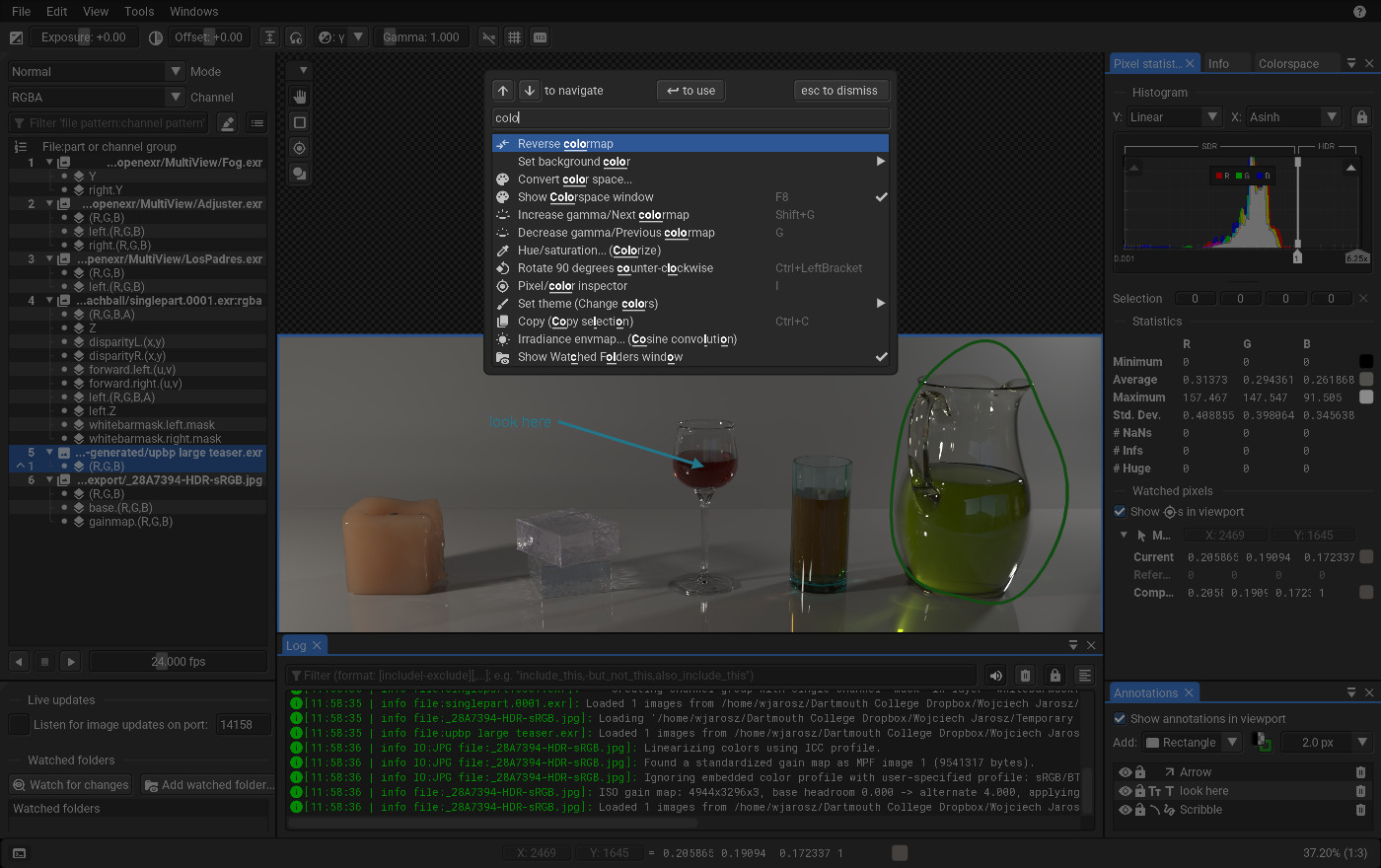The width and height of the screenshot is (1381, 868).
Task: Clear the log with trash icon
Action: click(1025, 676)
